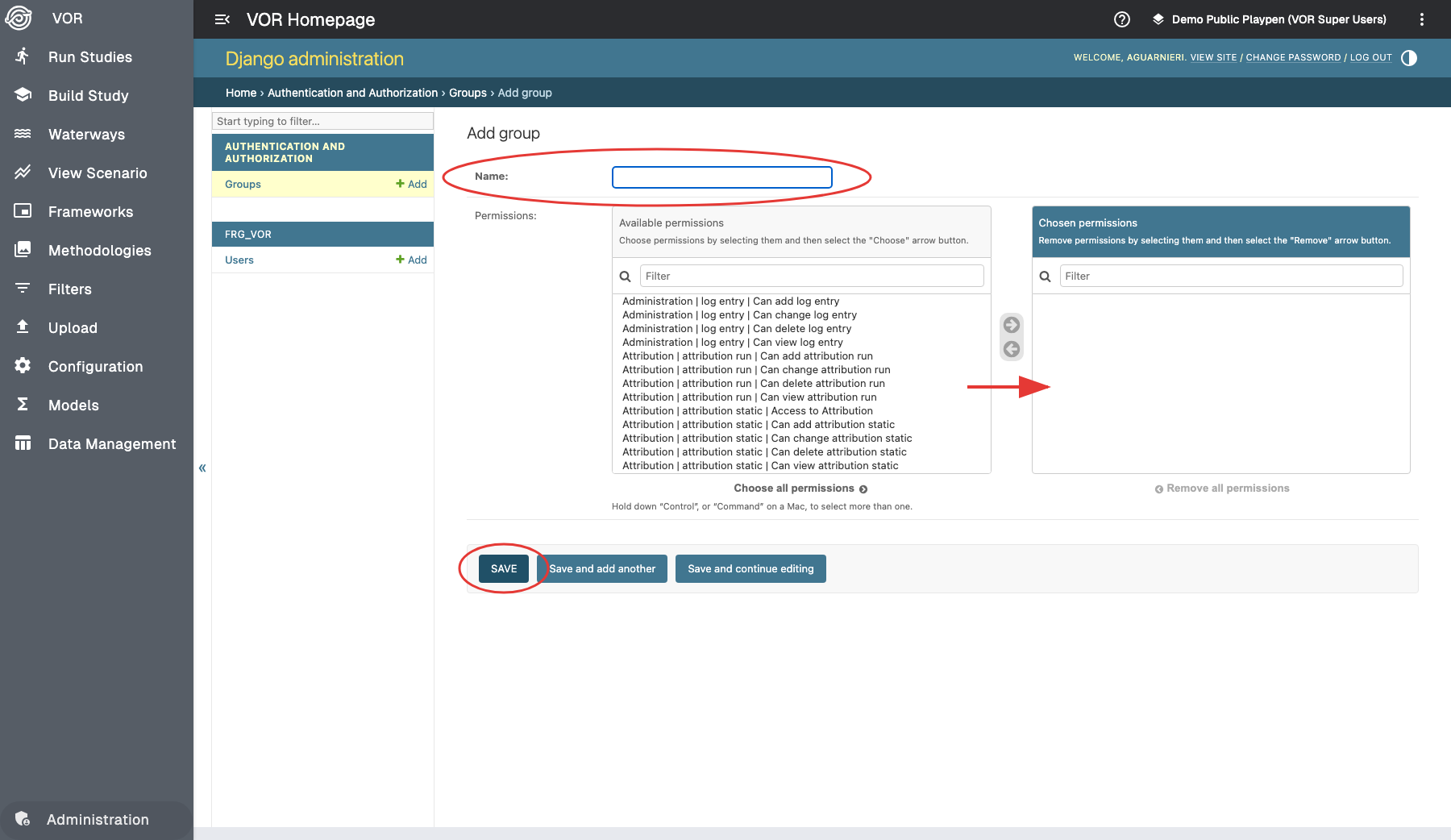
Task: Click the help question mark icon
Action: click(x=1121, y=19)
